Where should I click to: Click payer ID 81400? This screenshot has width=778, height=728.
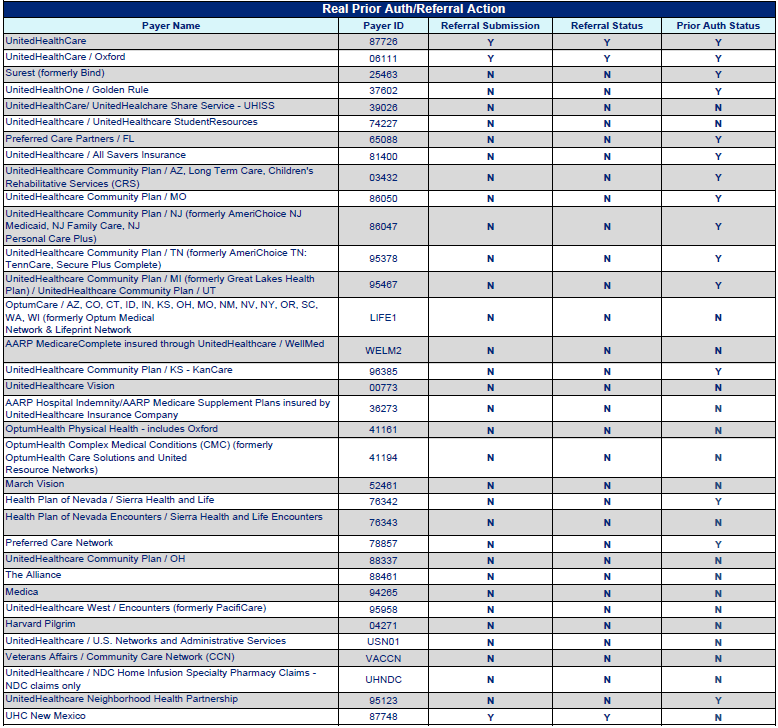point(383,156)
